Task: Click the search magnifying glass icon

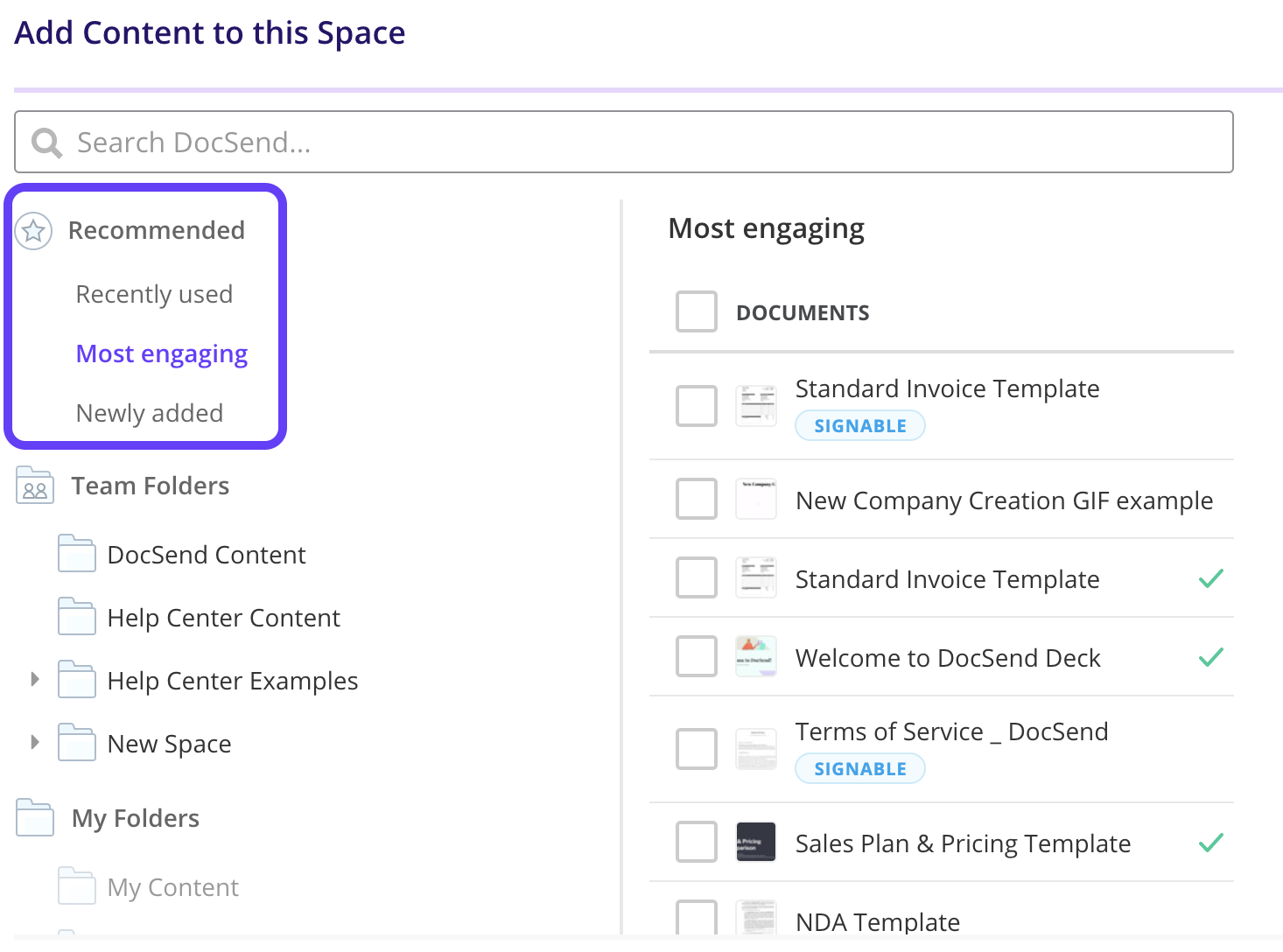Action: pyautogui.click(x=46, y=142)
